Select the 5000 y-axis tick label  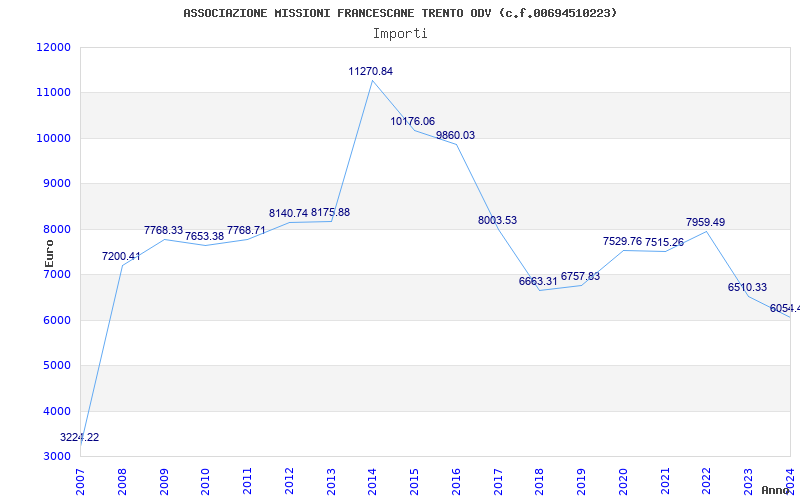56,366
